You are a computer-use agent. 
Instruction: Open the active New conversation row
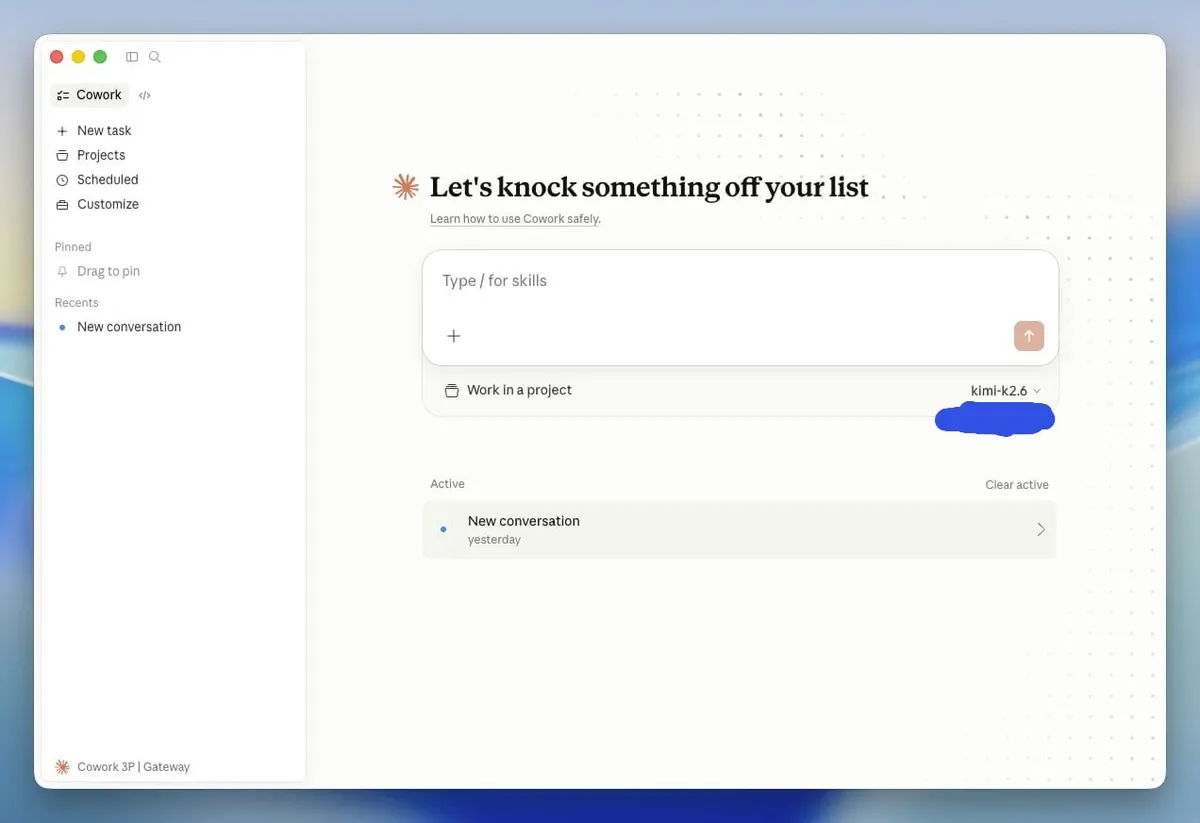(x=739, y=530)
